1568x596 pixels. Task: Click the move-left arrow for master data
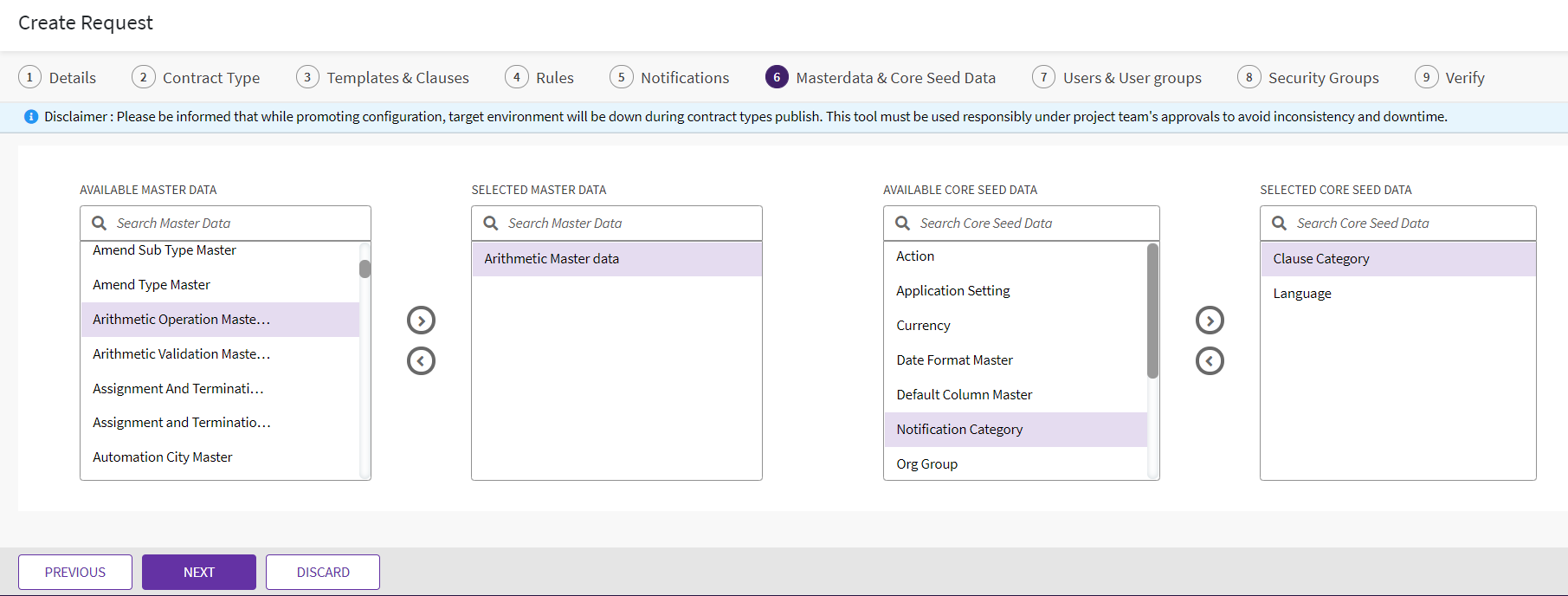tap(421, 360)
